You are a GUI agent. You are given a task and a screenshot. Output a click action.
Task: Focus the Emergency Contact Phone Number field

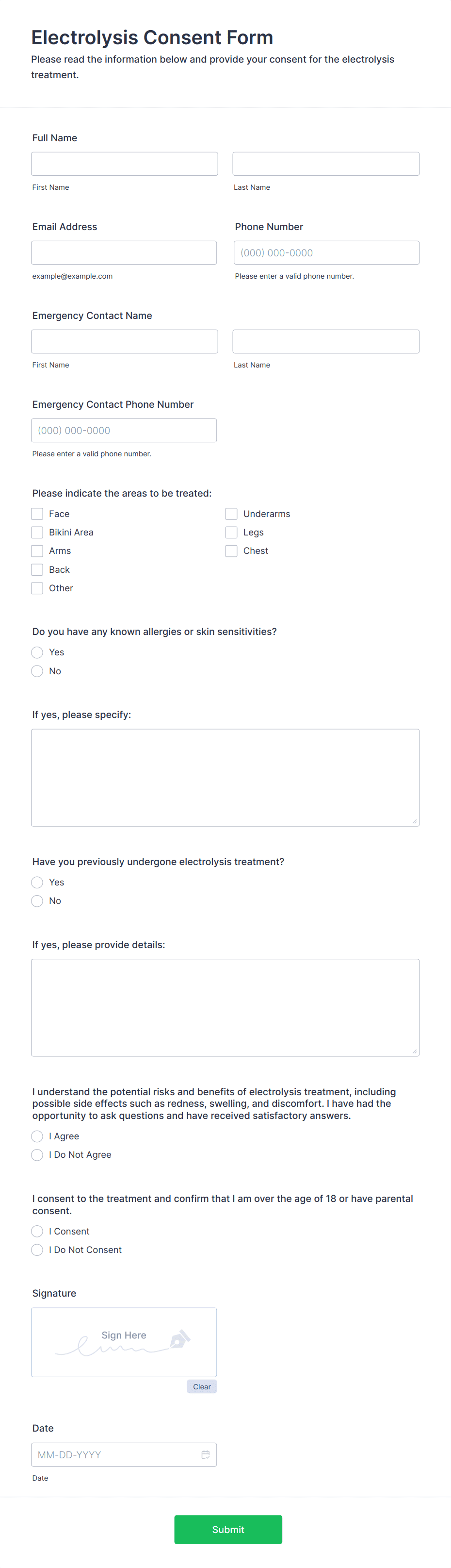[x=124, y=430]
